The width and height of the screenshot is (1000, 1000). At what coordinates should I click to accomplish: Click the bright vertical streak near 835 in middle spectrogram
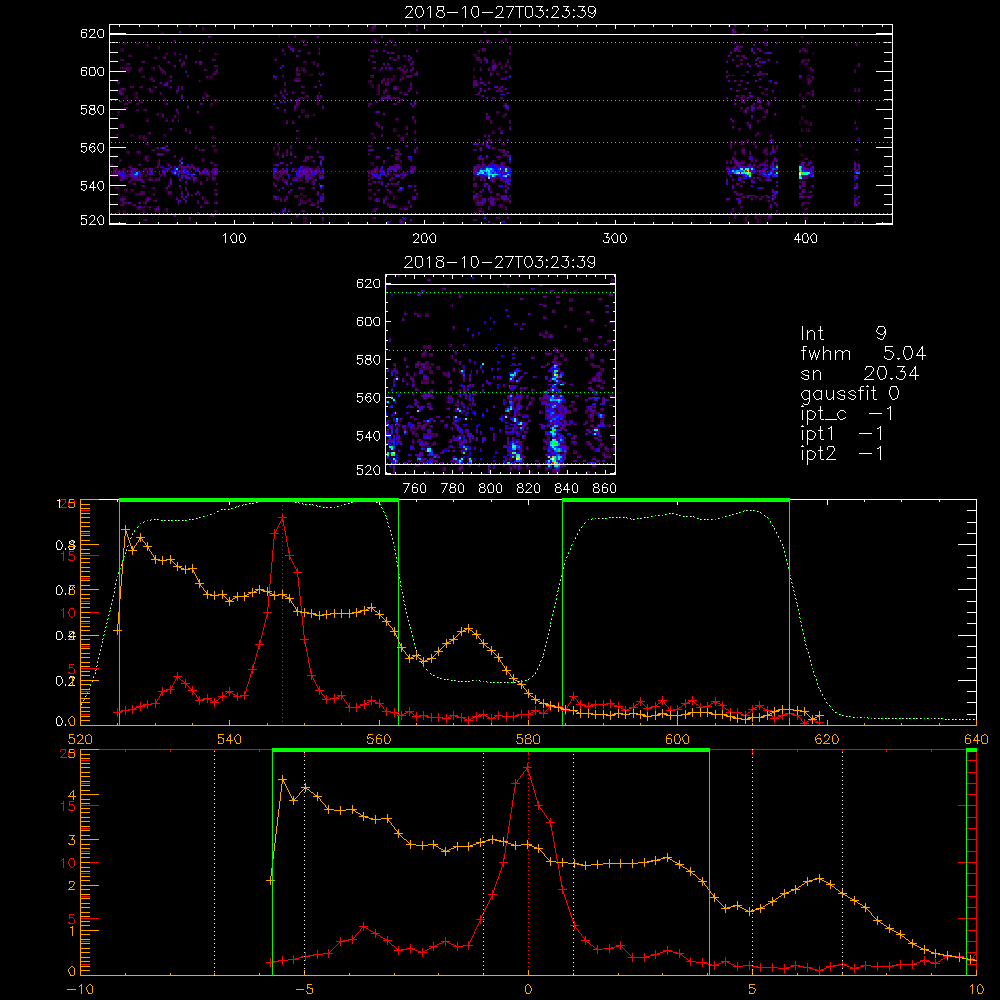point(555,415)
